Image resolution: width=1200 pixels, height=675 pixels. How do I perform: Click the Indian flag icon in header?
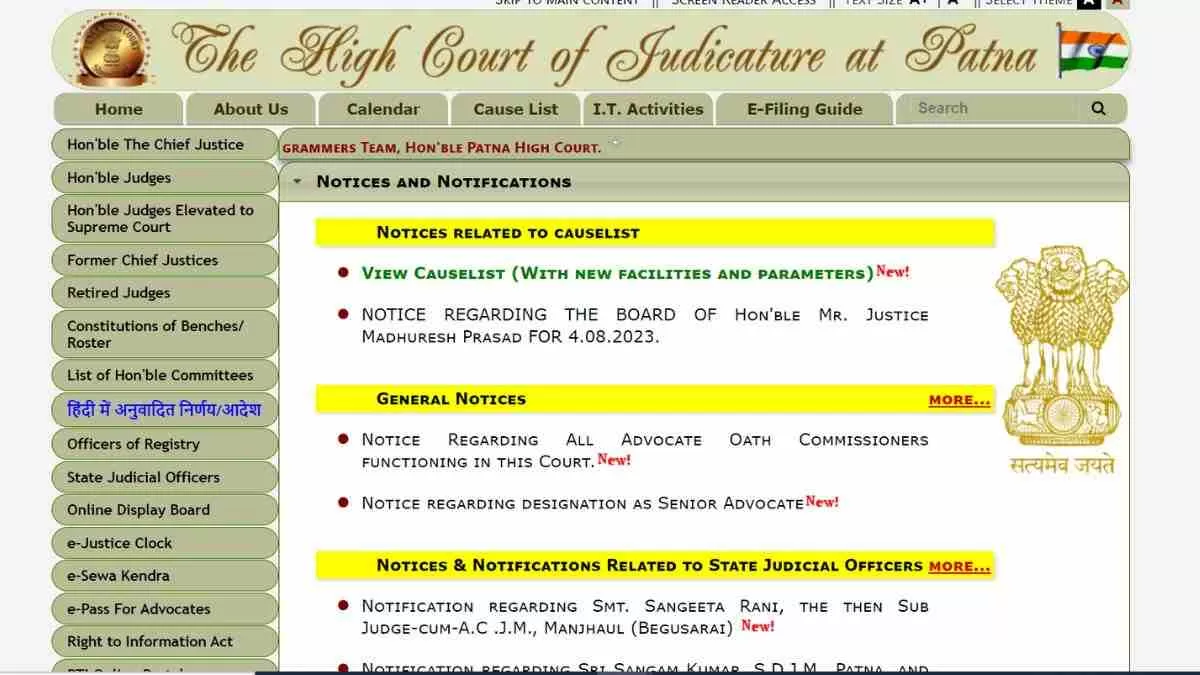tap(1092, 50)
